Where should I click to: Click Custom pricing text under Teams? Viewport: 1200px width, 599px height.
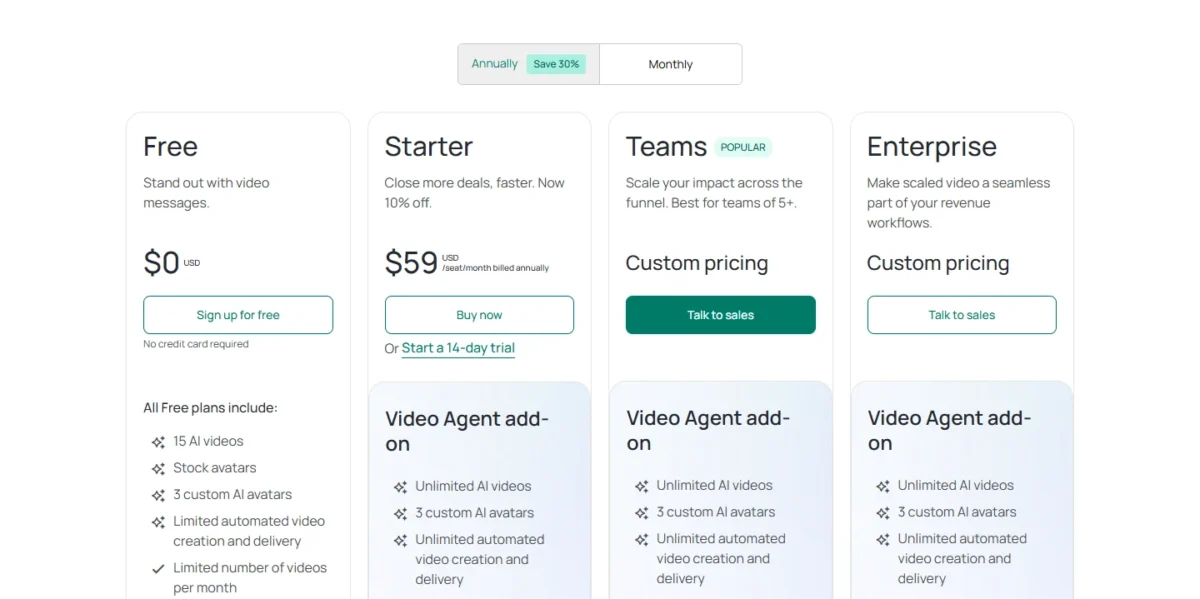tap(697, 264)
